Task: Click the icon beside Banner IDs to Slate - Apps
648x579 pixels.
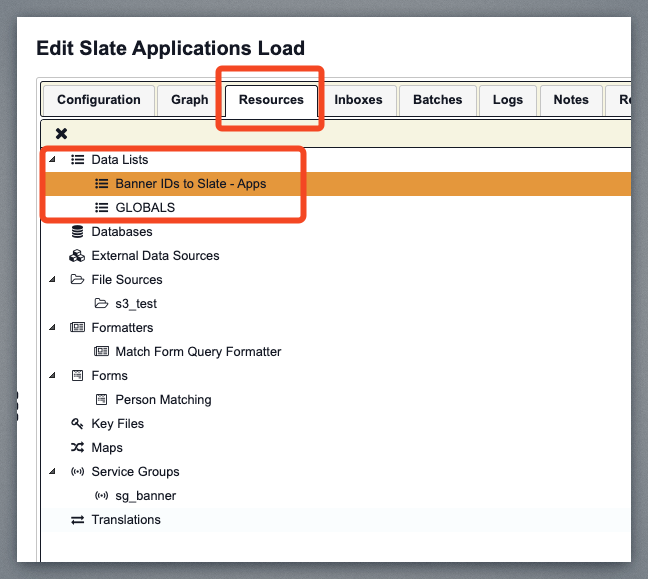Action: (102, 183)
